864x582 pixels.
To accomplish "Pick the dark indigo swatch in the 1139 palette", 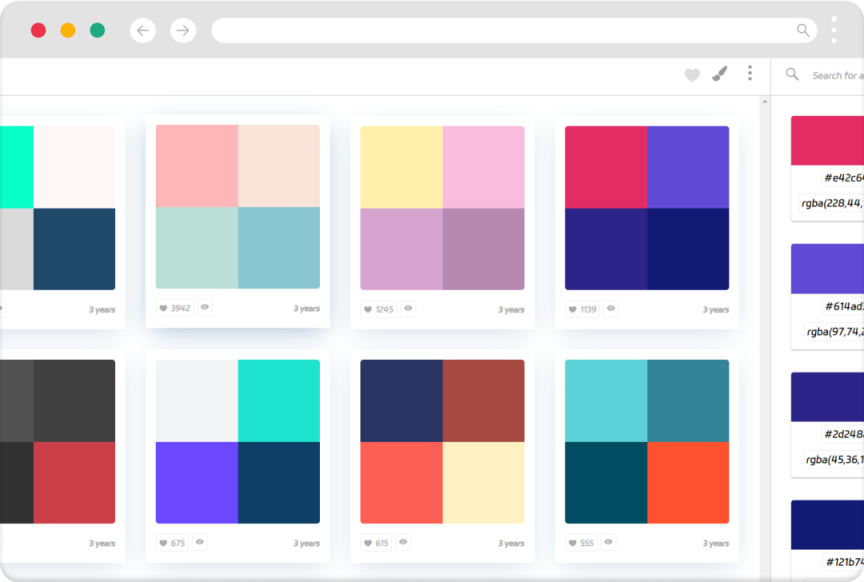I will [x=606, y=249].
